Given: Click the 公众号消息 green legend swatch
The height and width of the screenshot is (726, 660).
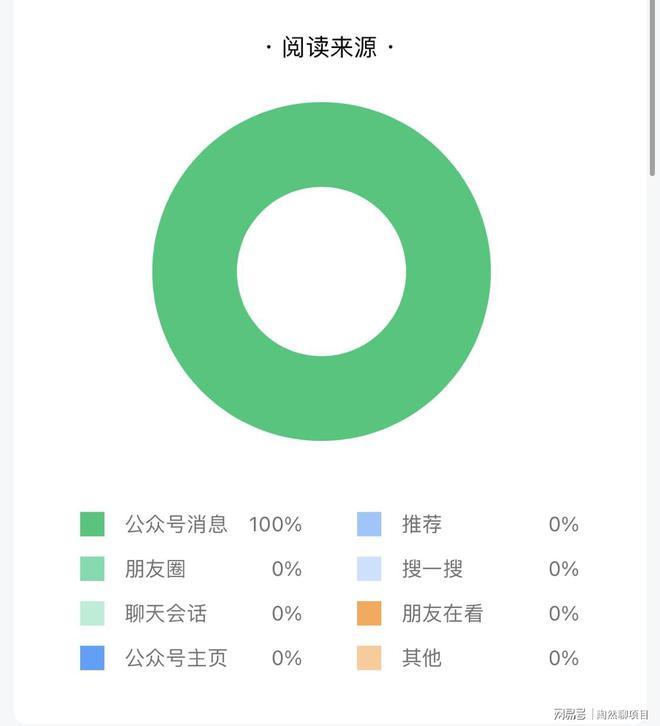Looking at the screenshot, I should point(92,524).
